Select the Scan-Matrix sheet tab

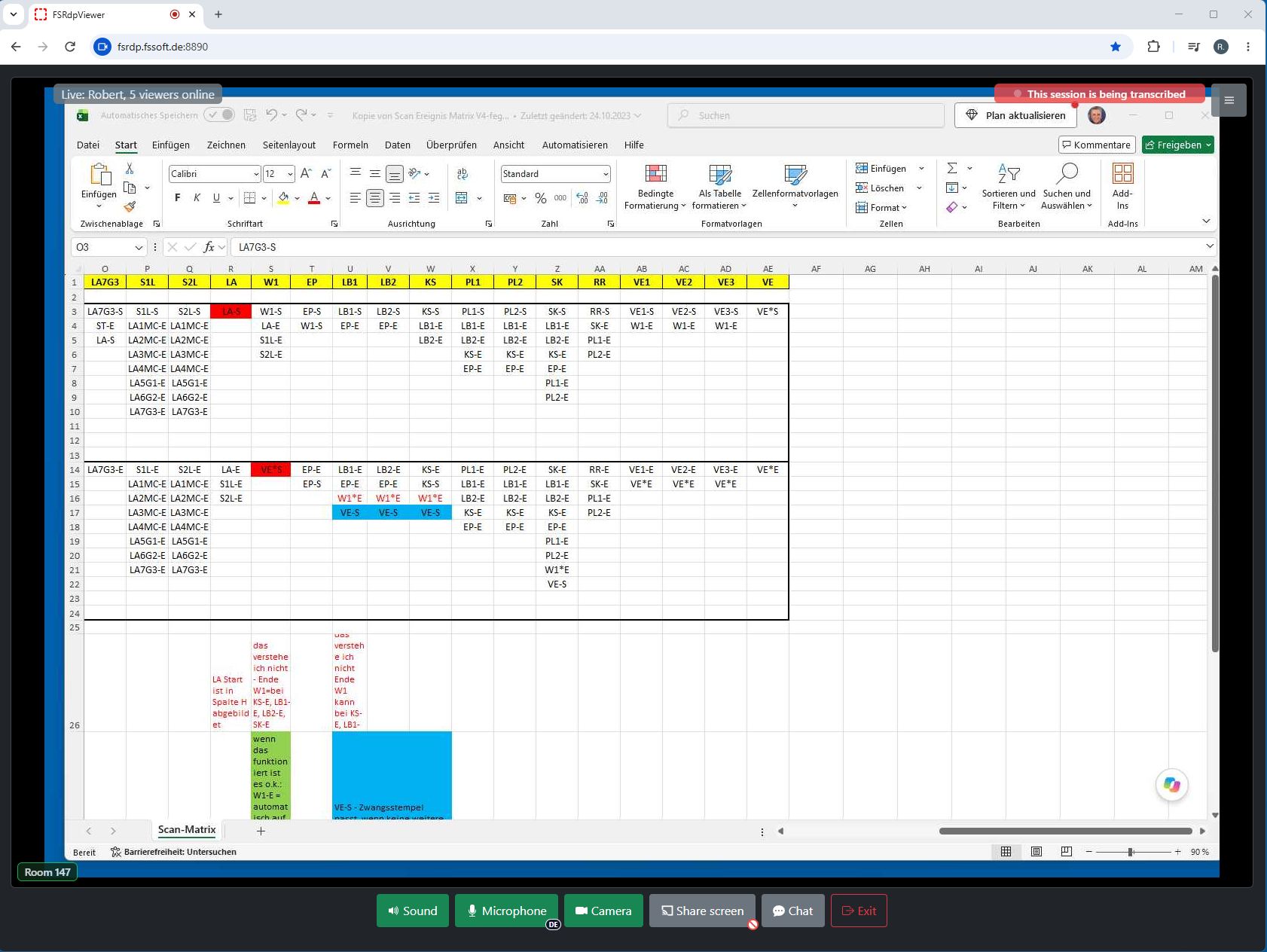pos(187,830)
